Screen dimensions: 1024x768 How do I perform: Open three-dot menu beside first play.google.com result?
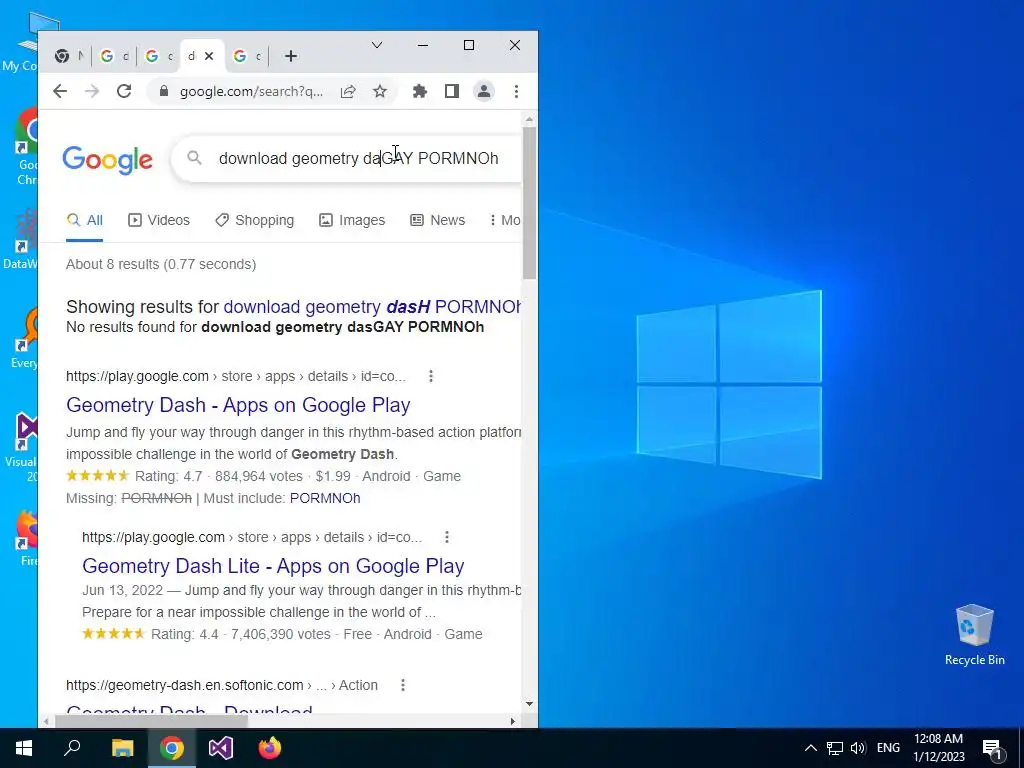pyautogui.click(x=430, y=376)
